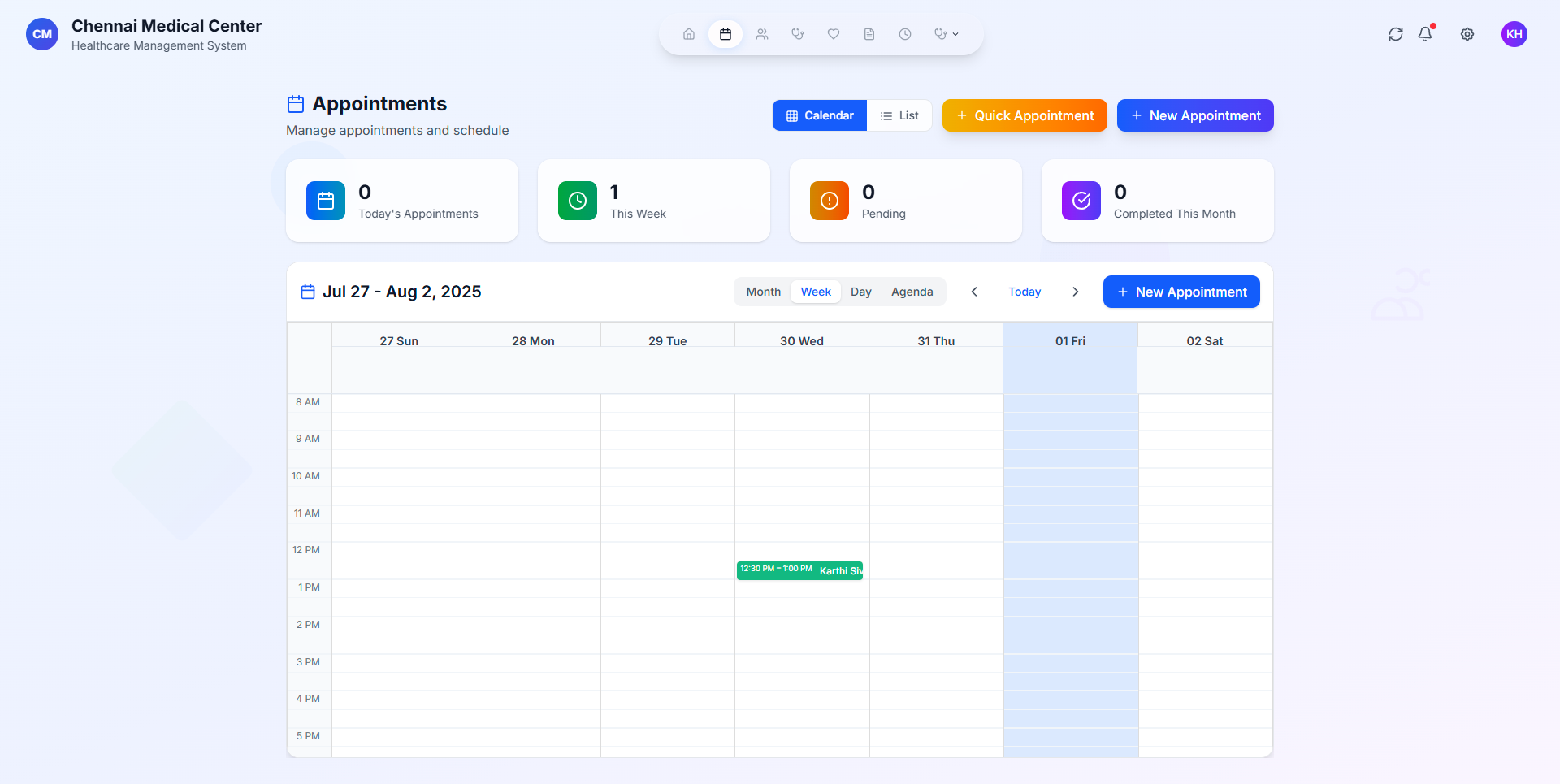Image resolution: width=1560 pixels, height=784 pixels.
Task: Open the patients (people) icon in navbar
Action: 761,34
